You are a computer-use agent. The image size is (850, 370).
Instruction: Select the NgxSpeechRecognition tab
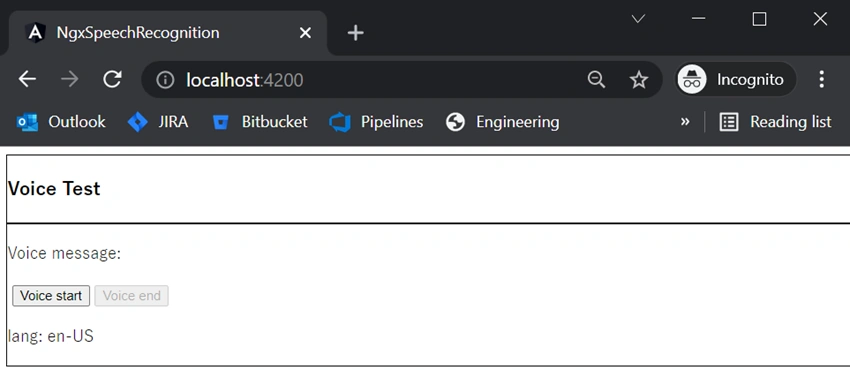pyautogui.click(x=167, y=33)
